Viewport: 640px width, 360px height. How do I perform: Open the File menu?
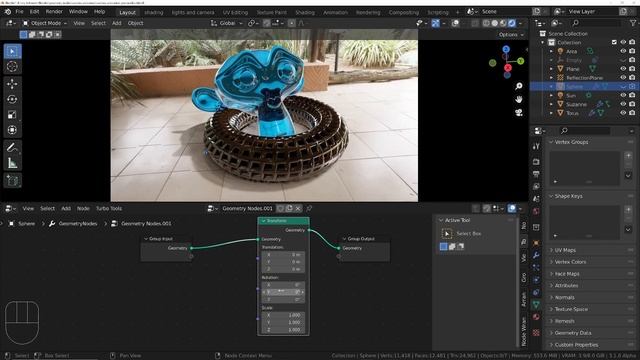20,12
